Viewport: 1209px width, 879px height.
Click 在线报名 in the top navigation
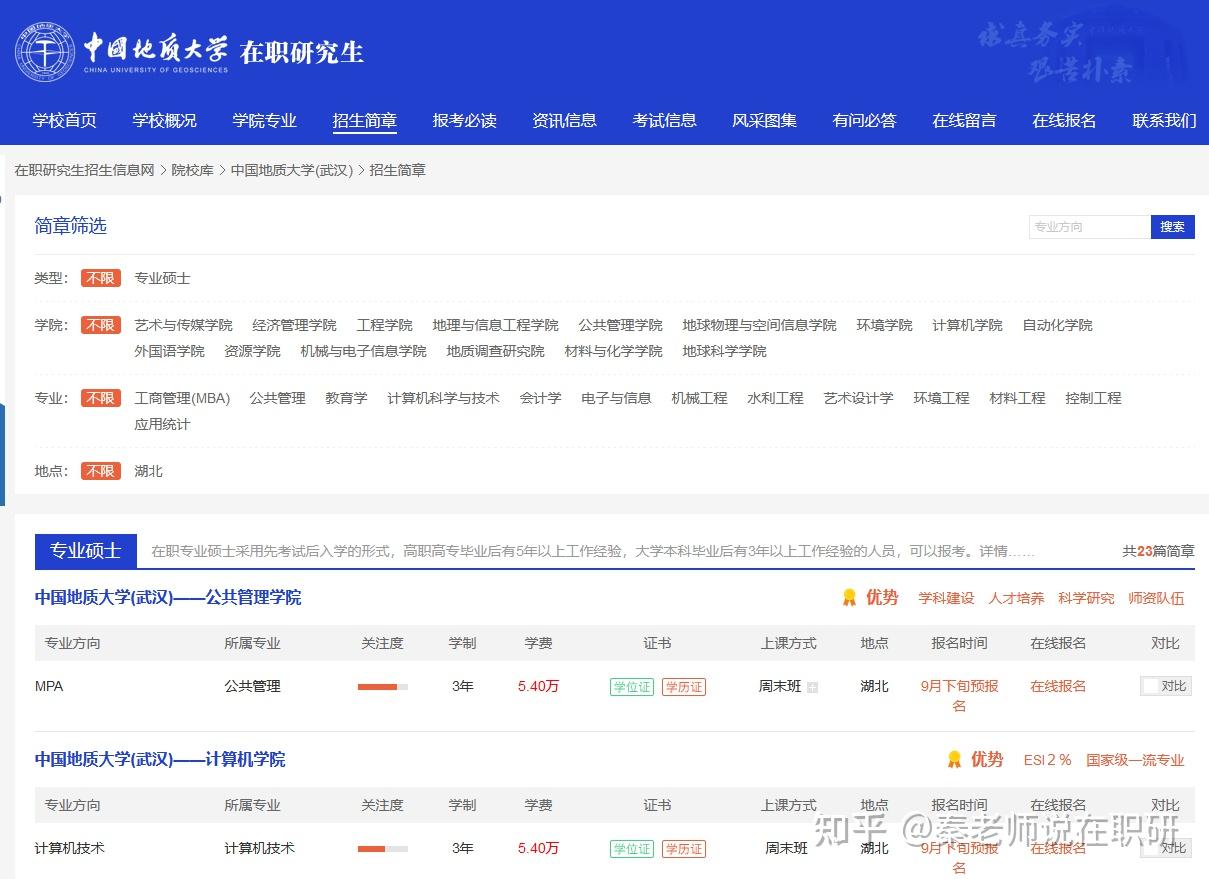click(1065, 120)
